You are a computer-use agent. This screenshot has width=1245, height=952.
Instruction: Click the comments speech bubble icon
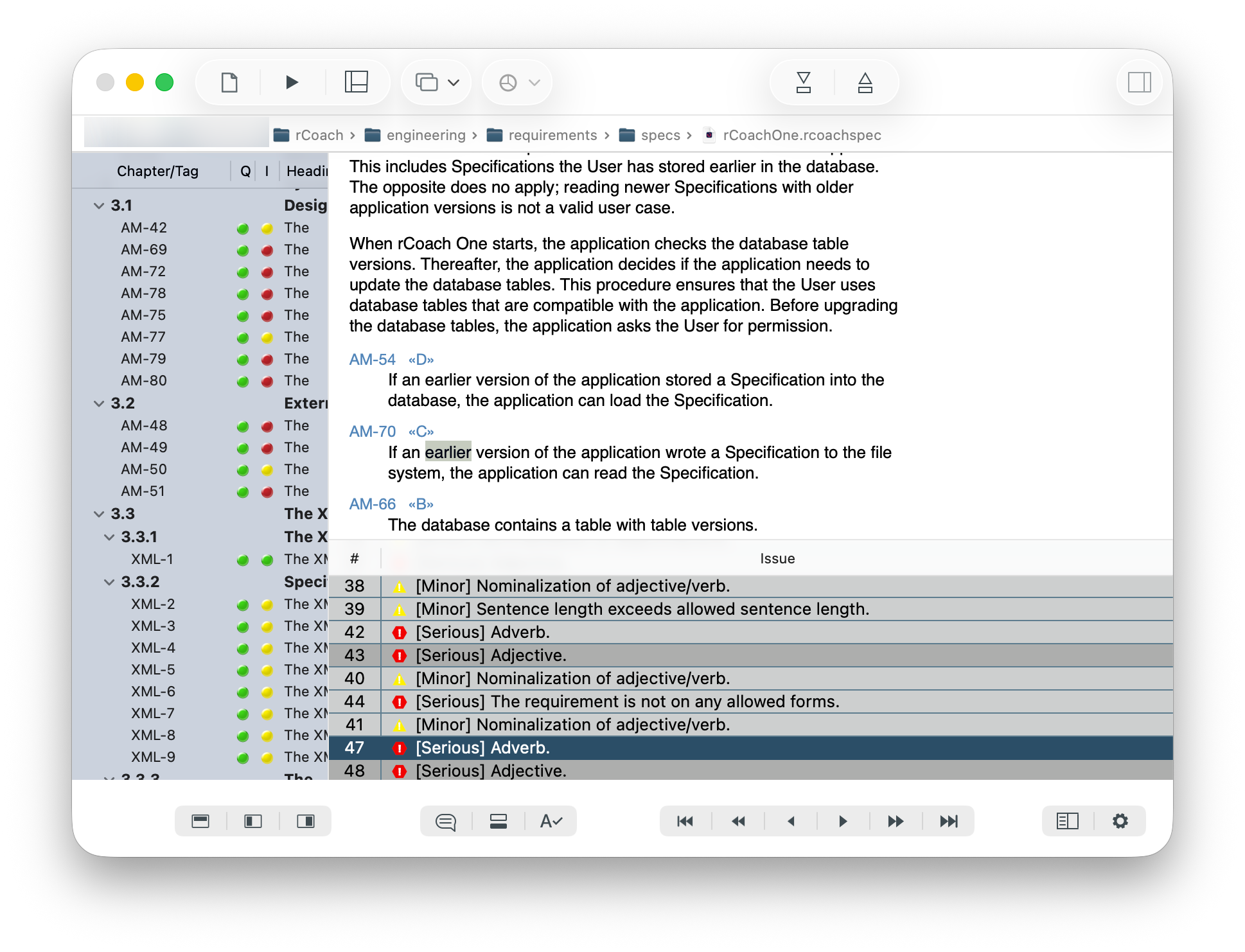tap(446, 821)
